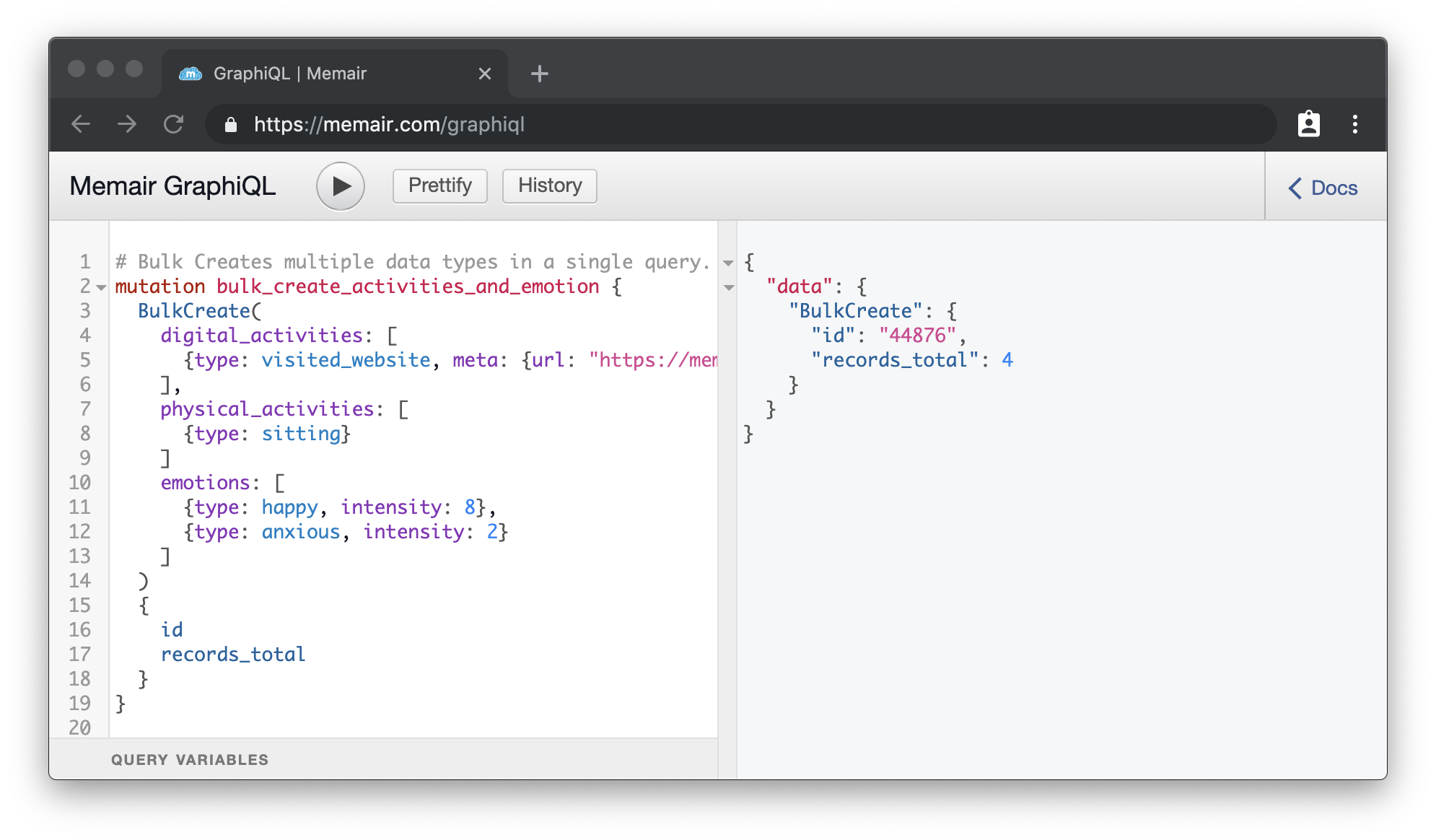Reload the GraphiQL page

(x=174, y=124)
